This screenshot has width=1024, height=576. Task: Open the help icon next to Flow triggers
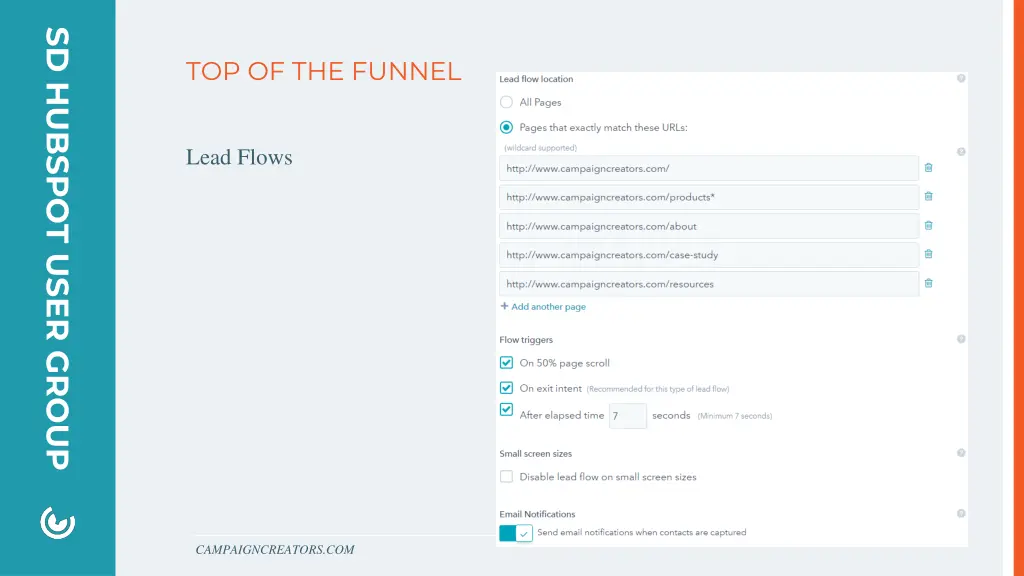961,339
